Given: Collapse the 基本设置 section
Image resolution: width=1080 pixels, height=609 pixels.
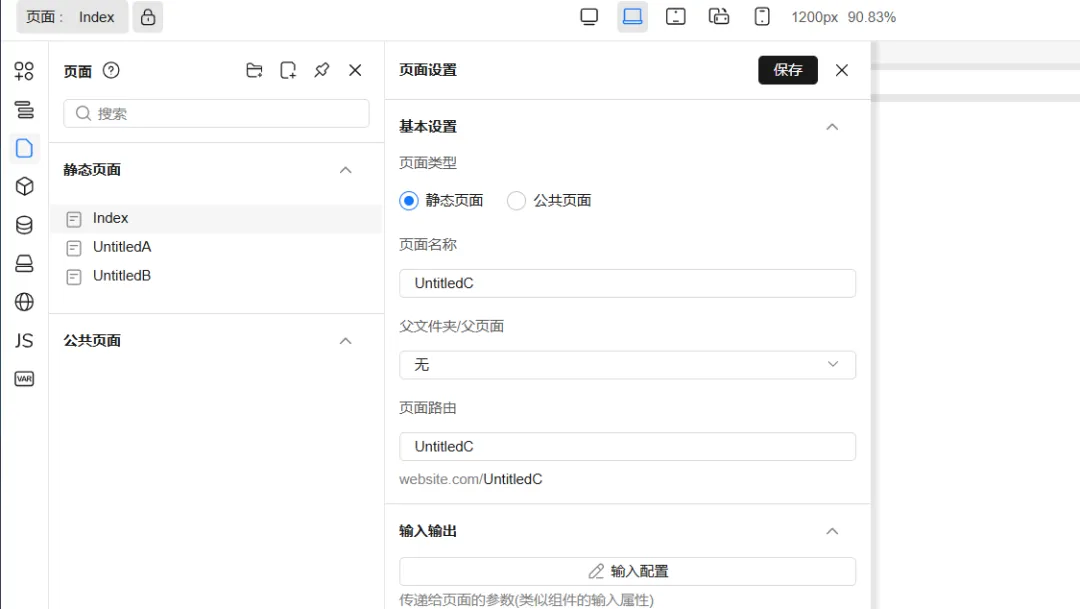Looking at the screenshot, I should point(832,127).
